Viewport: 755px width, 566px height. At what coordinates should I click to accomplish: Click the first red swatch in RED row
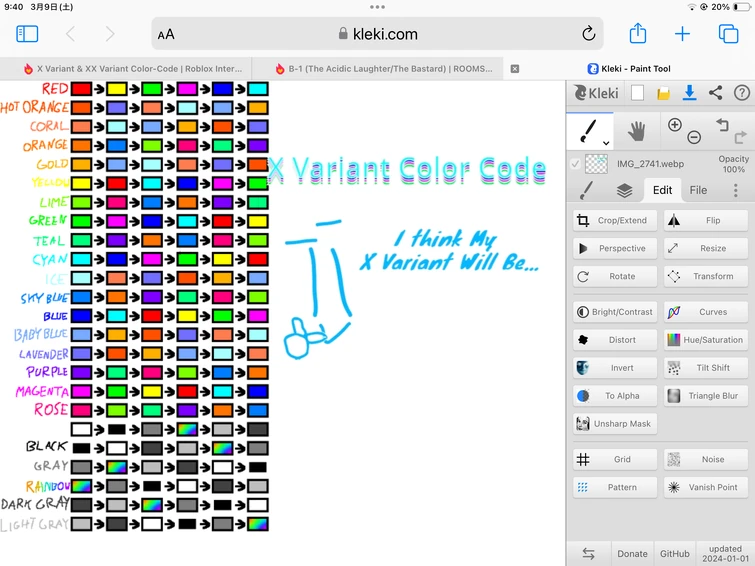click(81, 89)
